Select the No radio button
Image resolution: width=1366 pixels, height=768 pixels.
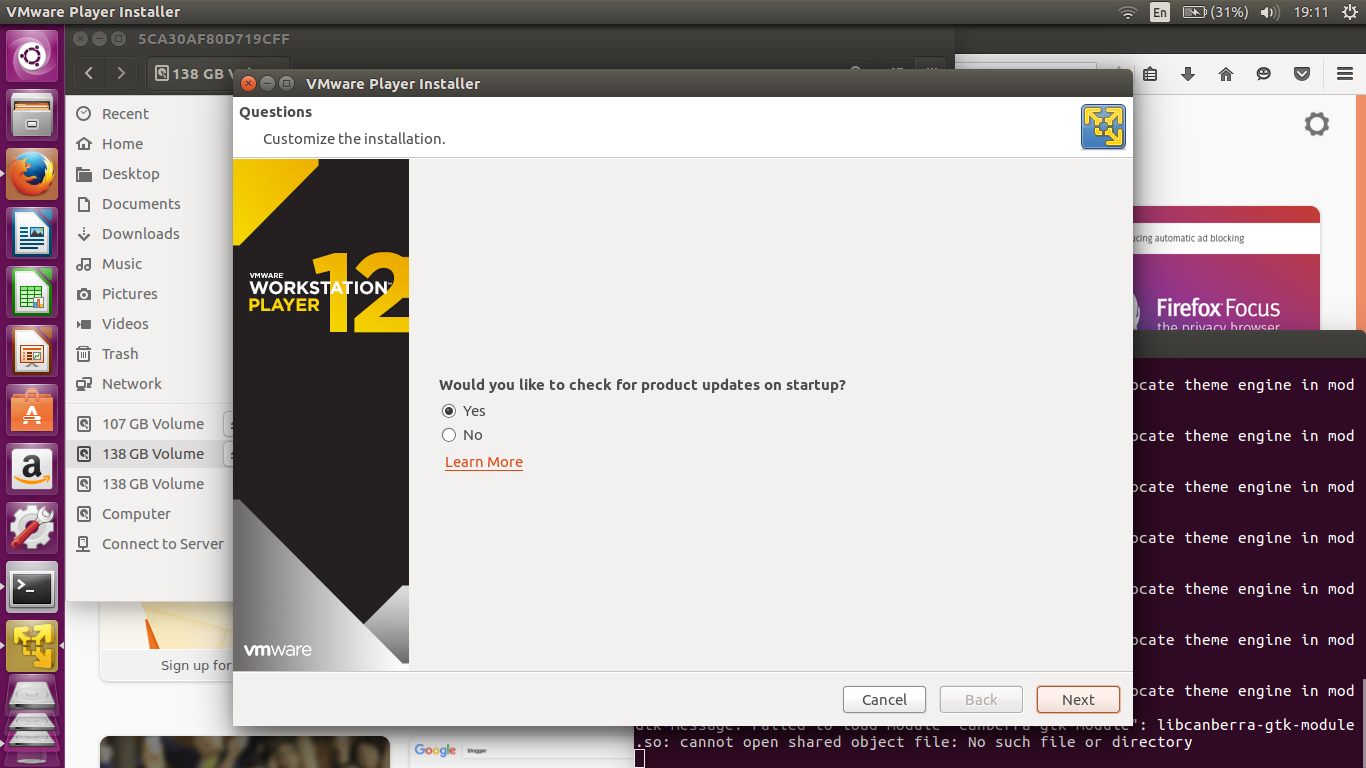pos(449,435)
